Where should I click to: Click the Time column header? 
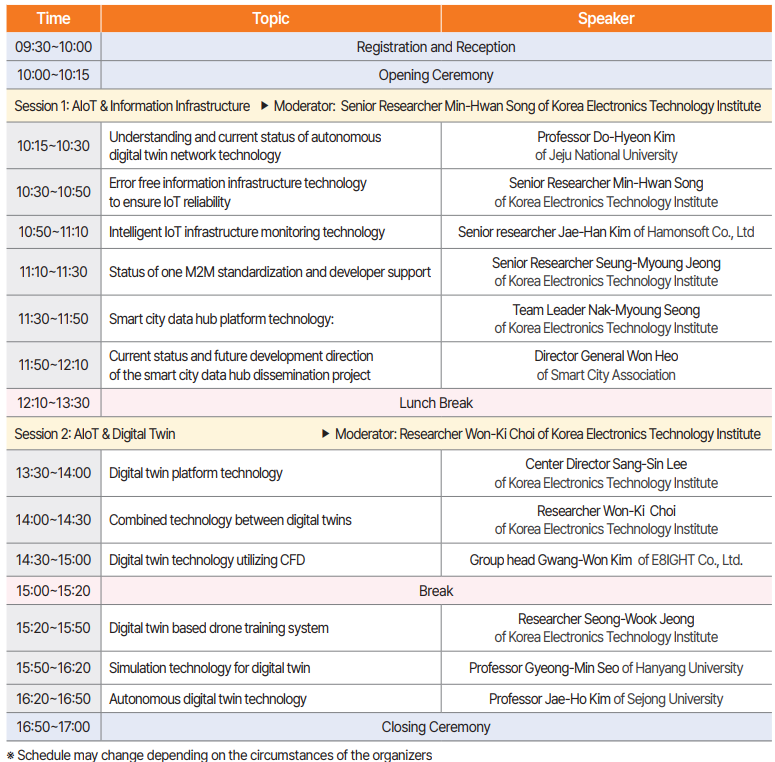click(53, 18)
